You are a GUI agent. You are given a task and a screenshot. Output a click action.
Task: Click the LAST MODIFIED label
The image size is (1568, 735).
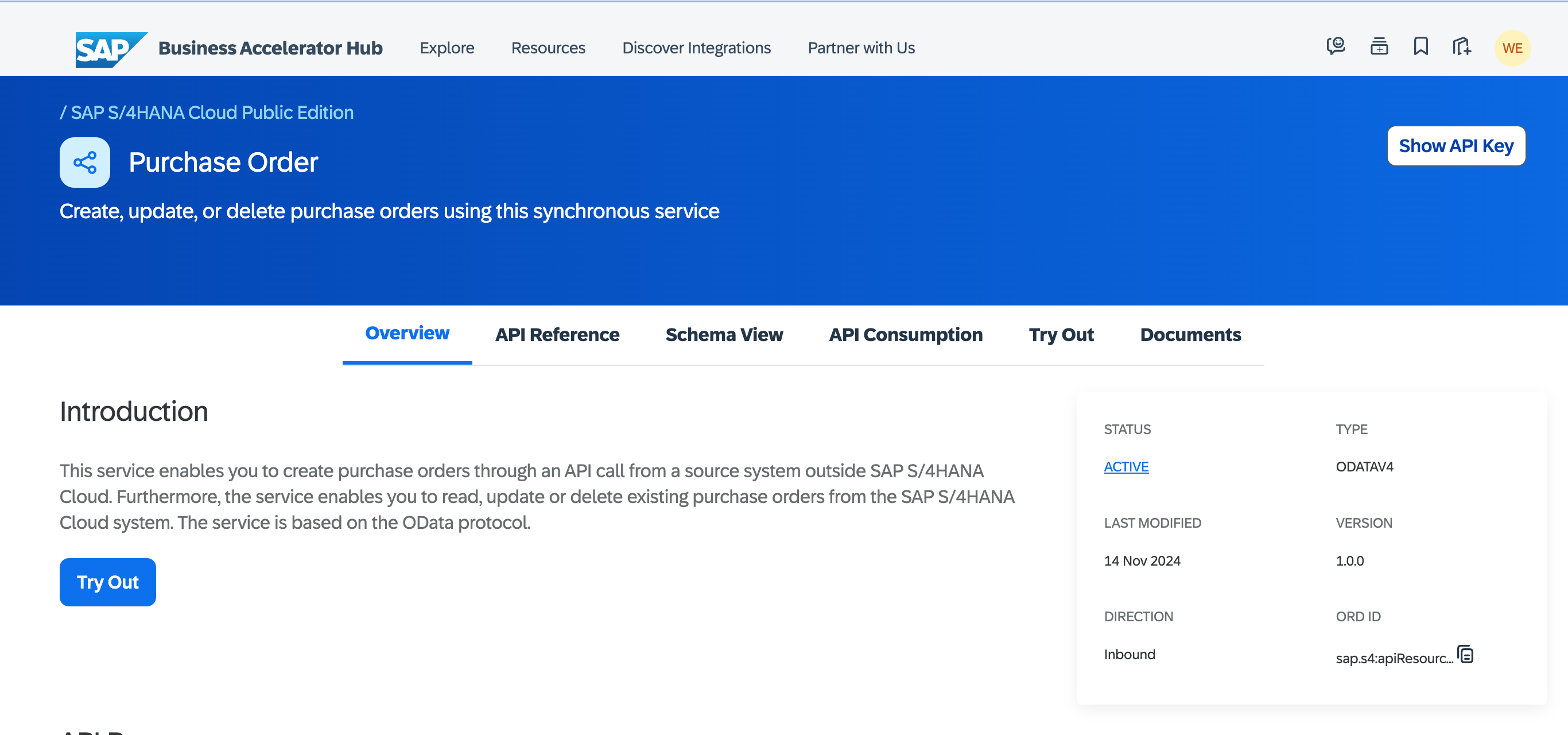(1153, 523)
